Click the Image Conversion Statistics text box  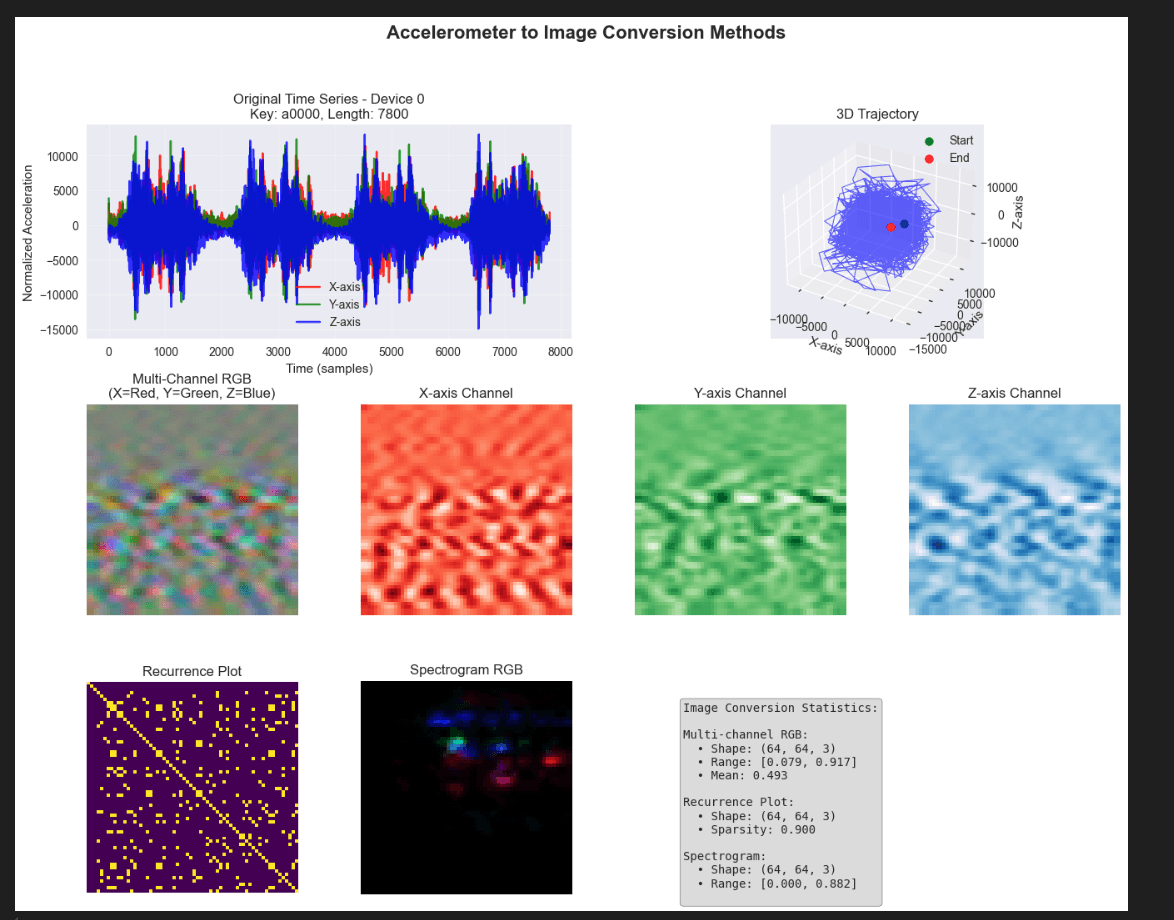pos(780,802)
